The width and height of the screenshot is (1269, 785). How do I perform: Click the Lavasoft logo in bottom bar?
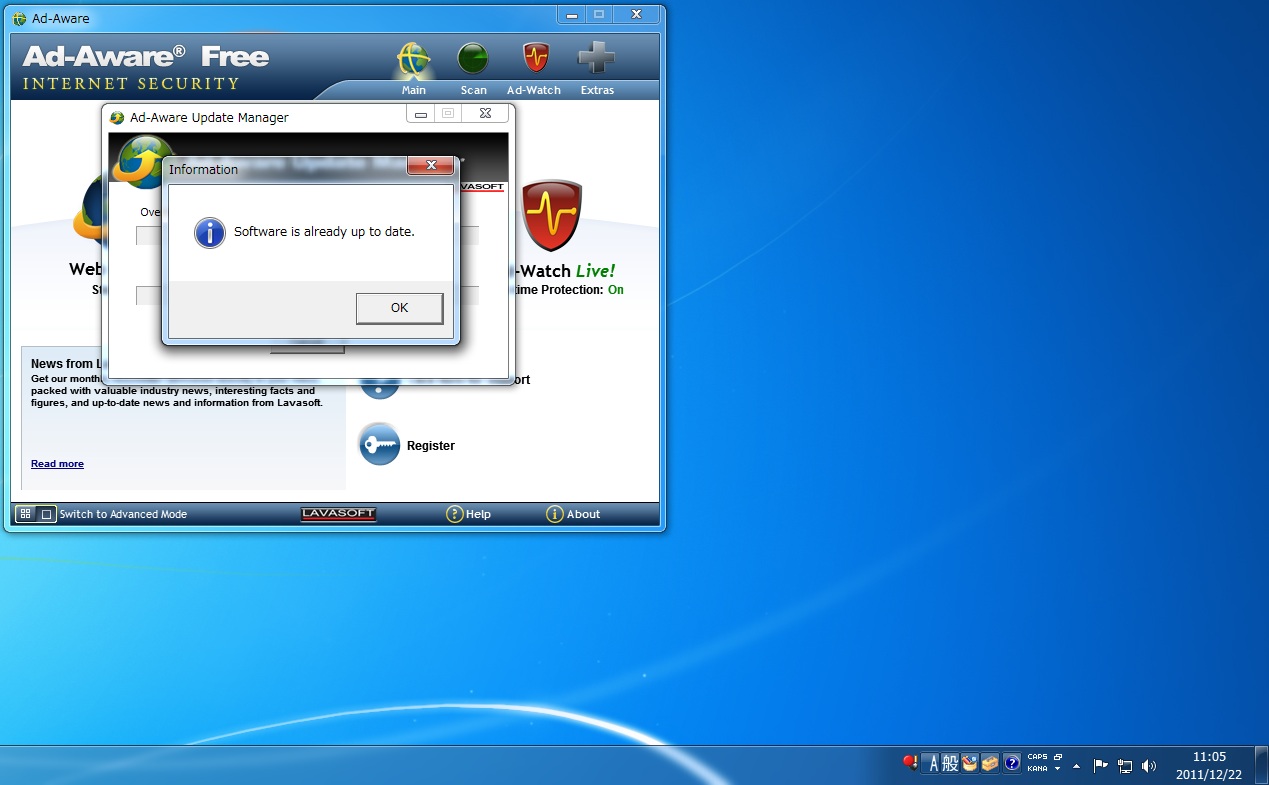pos(338,514)
